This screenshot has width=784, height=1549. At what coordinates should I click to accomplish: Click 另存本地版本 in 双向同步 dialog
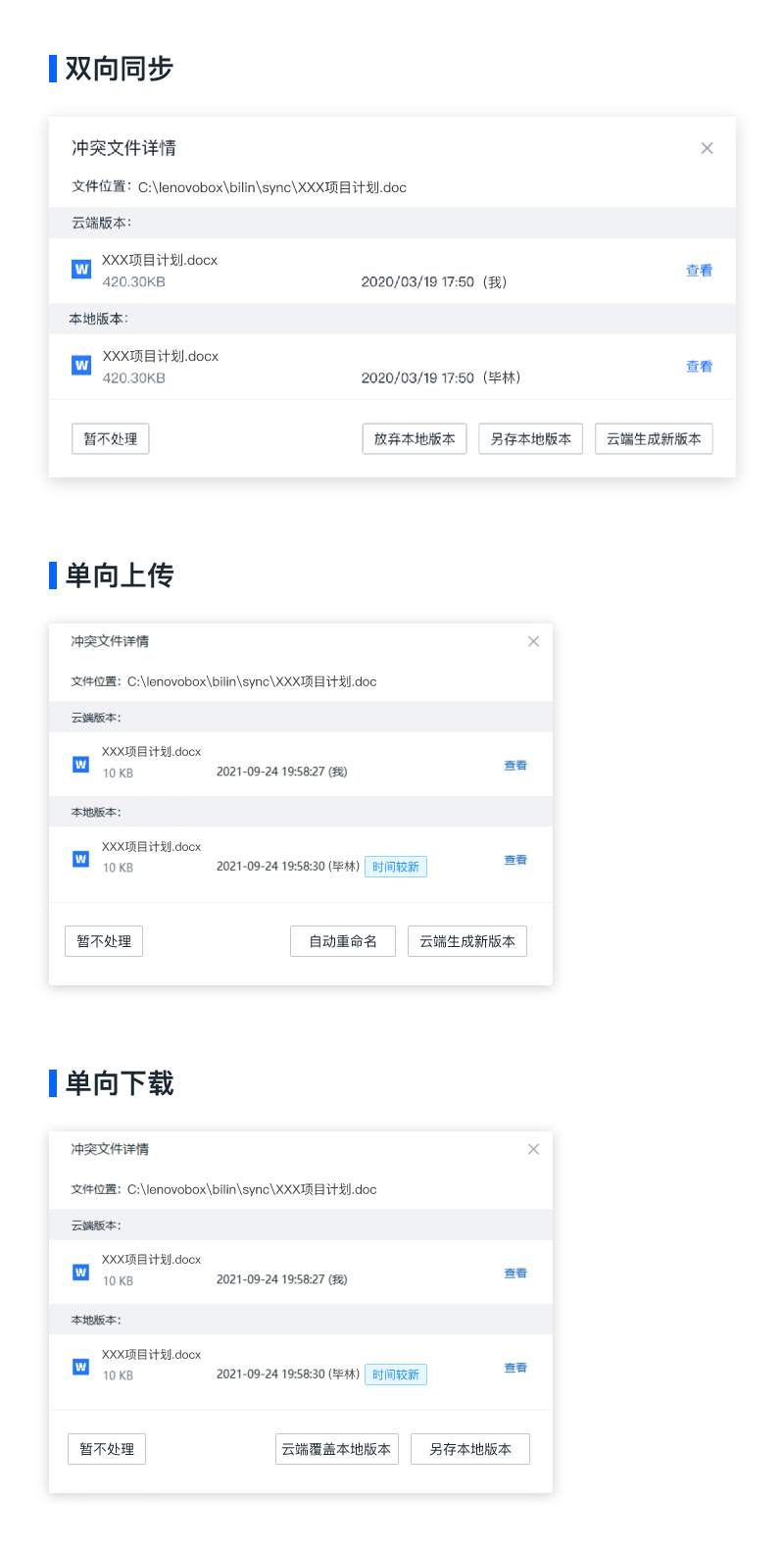(x=531, y=439)
